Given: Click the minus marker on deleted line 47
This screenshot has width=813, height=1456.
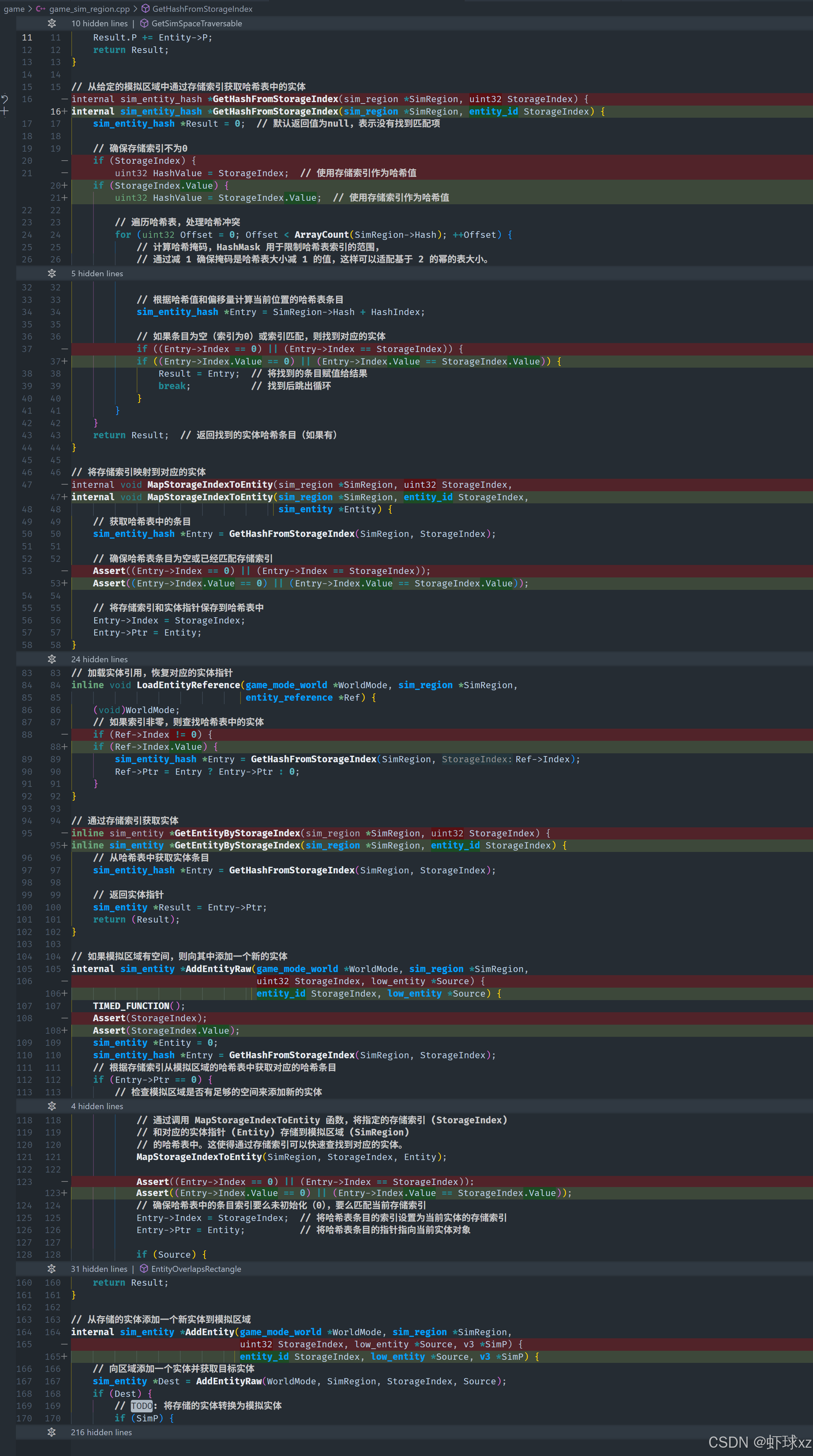Looking at the screenshot, I should (64, 484).
